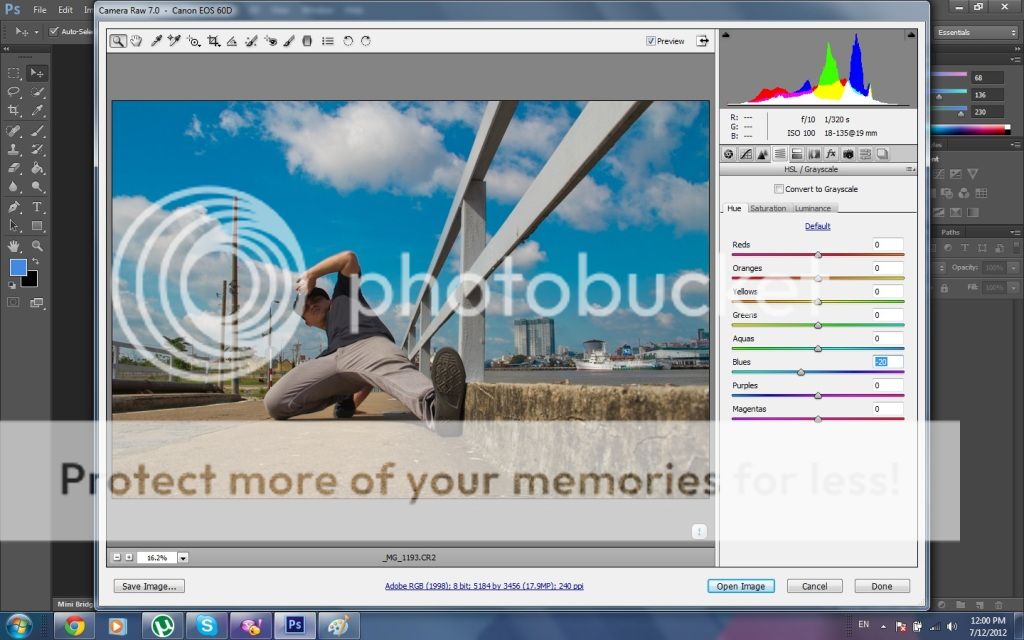
Task: Rotate image 90° counterclockwise
Action: 348,41
